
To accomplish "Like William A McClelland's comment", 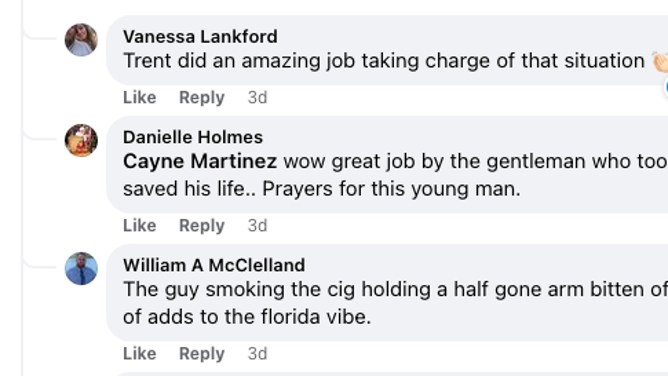I will (139, 353).
